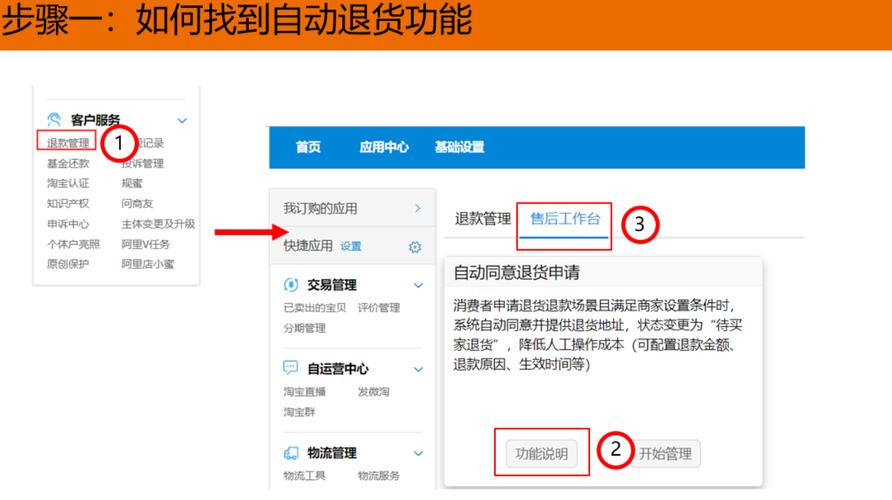Screen dimensions: 892x500
Task: Open 已卖出的宝贝 under 交易管理
Action: [315, 308]
